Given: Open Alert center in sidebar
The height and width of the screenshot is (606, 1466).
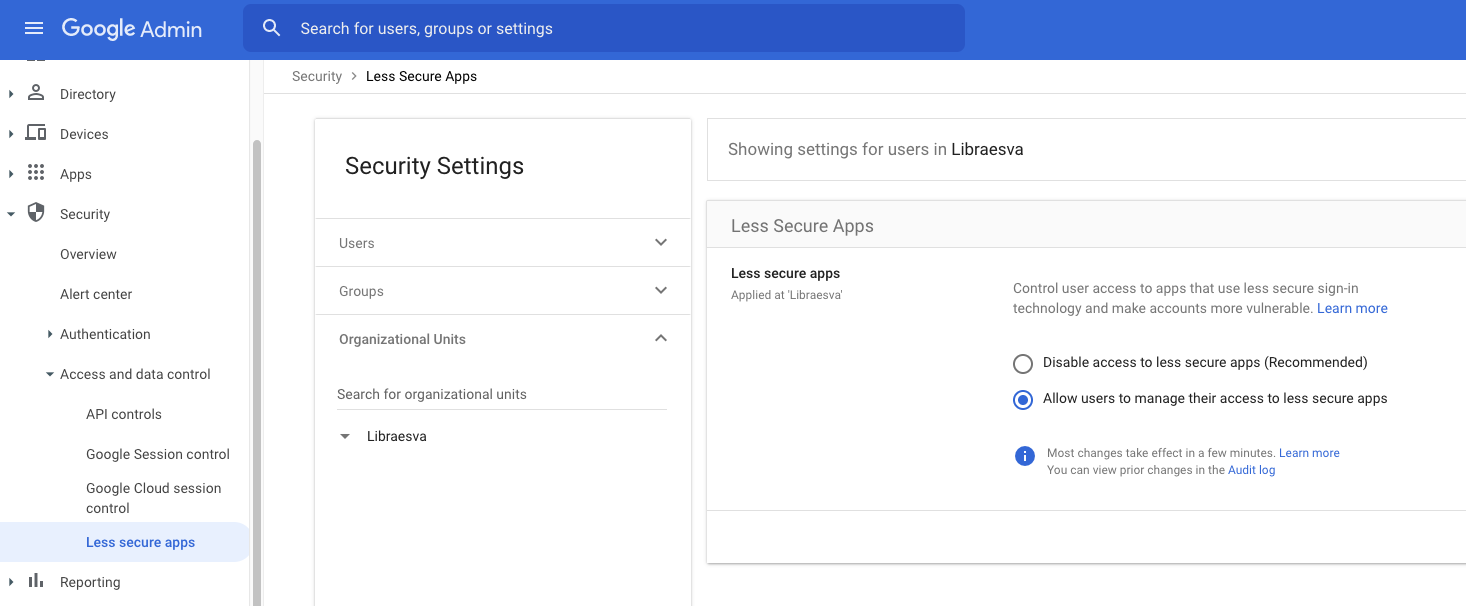Looking at the screenshot, I should [x=96, y=294].
